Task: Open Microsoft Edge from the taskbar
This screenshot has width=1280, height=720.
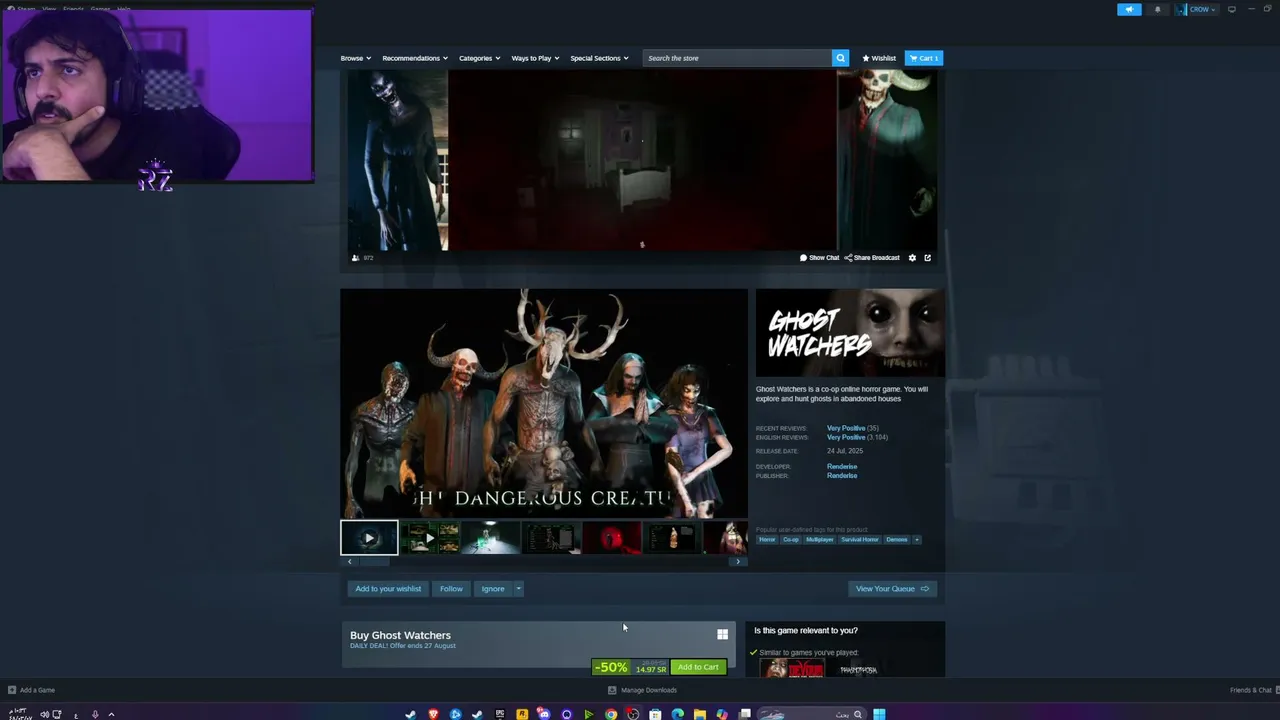Action: 677,714
